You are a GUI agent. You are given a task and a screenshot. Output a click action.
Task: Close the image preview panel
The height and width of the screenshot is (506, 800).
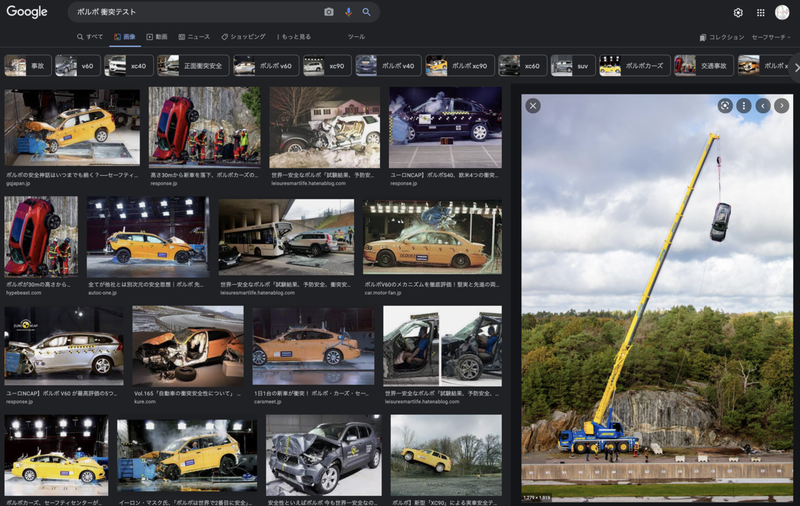533,105
